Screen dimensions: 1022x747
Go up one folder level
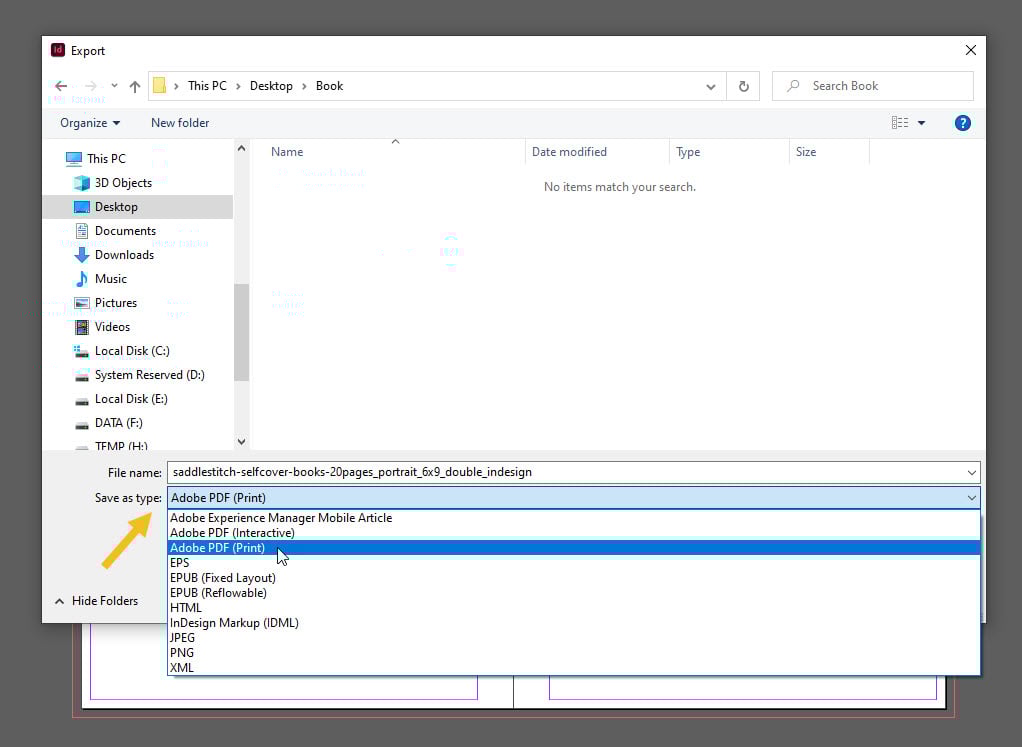click(x=135, y=86)
